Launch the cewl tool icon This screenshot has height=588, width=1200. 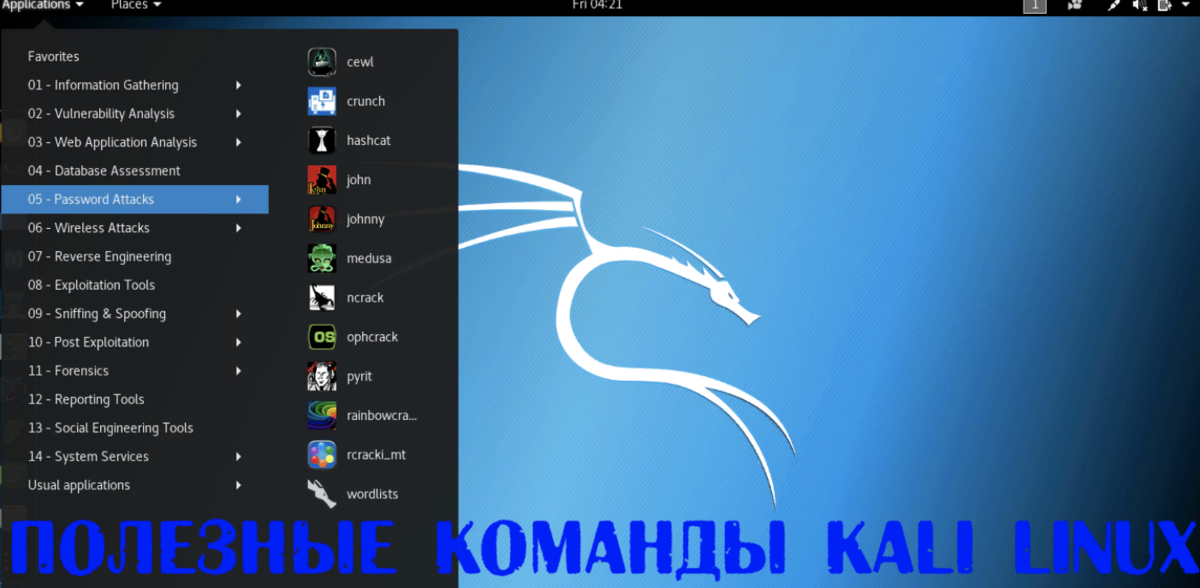pyautogui.click(x=322, y=62)
